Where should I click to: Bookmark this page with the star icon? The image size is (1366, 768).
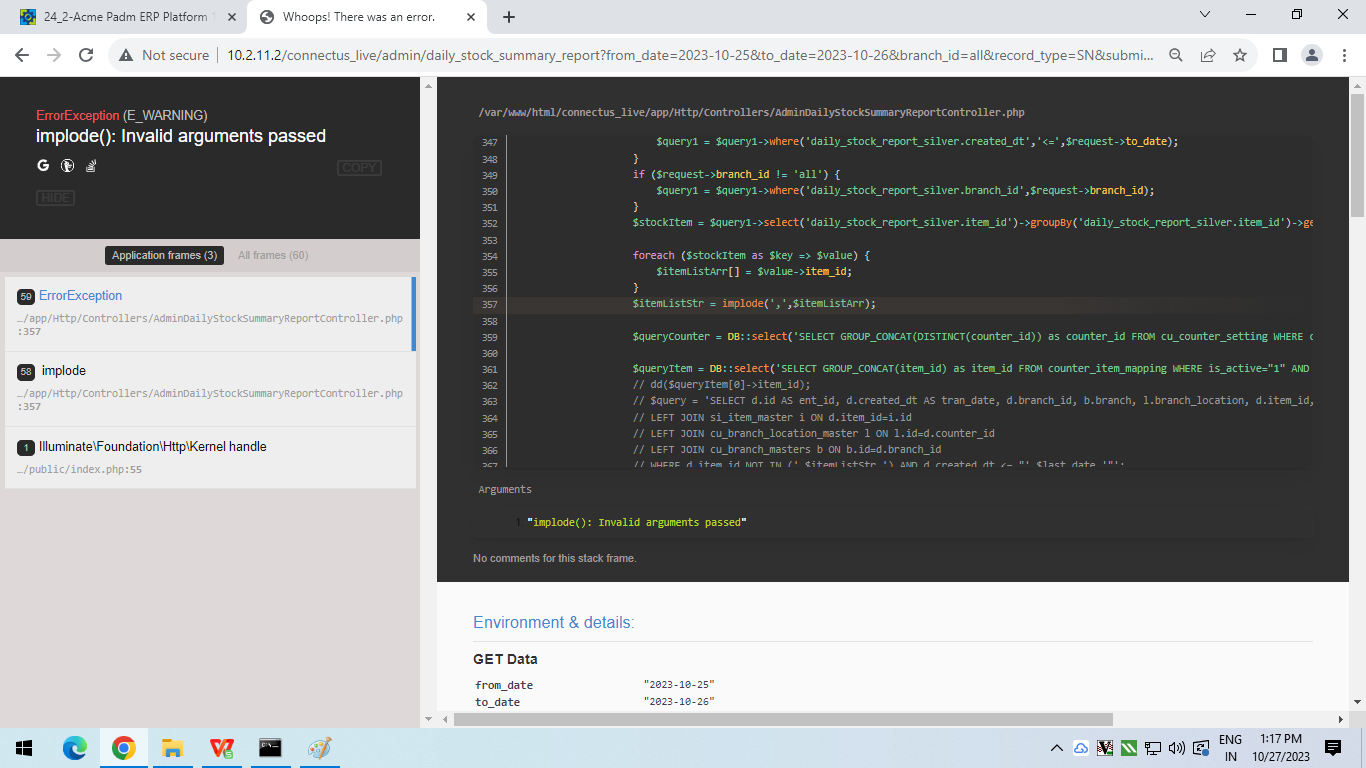click(x=1240, y=55)
